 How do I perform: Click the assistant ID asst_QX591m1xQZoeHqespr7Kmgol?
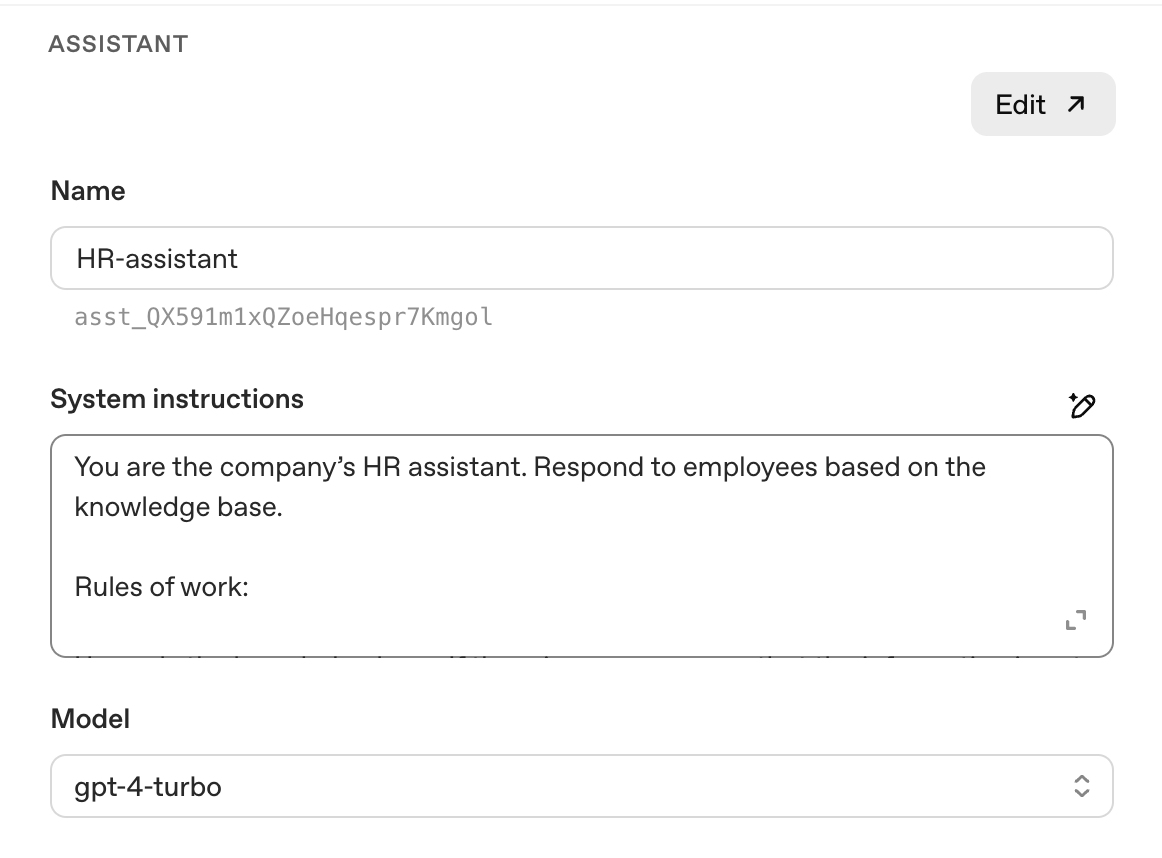pos(283,318)
